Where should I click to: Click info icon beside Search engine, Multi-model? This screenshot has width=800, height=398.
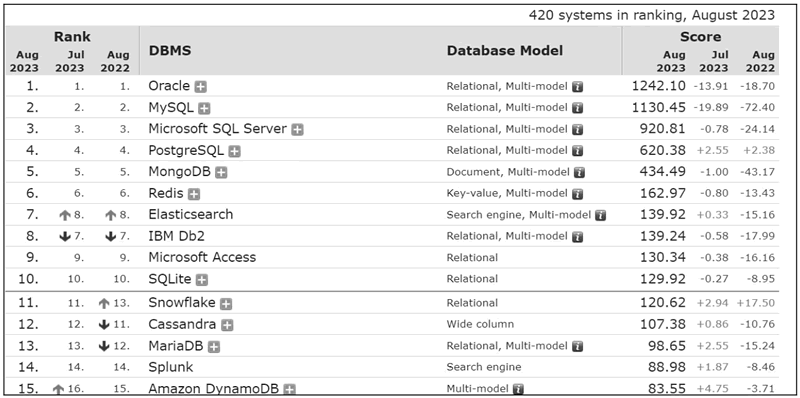point(601,216)
